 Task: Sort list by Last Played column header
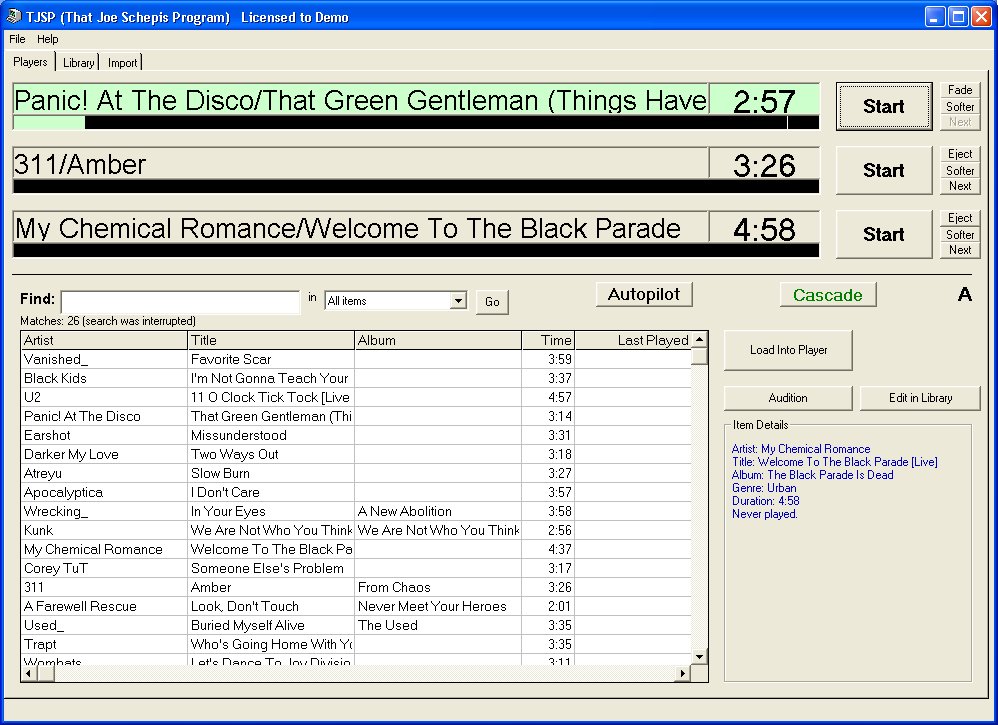pyautogui.click(x=633, y=341)
